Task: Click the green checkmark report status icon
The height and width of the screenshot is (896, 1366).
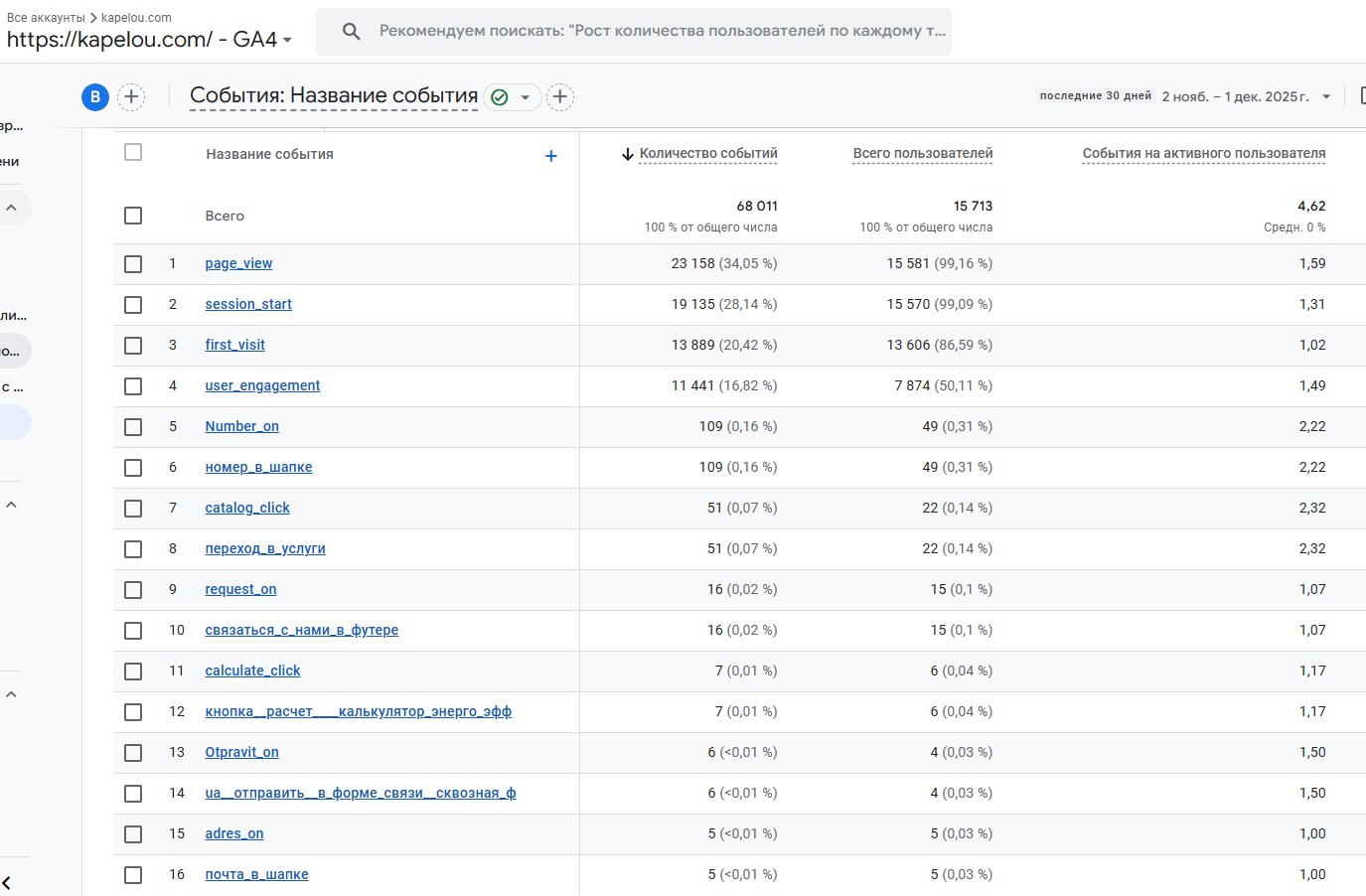Action: pos(500,97)
